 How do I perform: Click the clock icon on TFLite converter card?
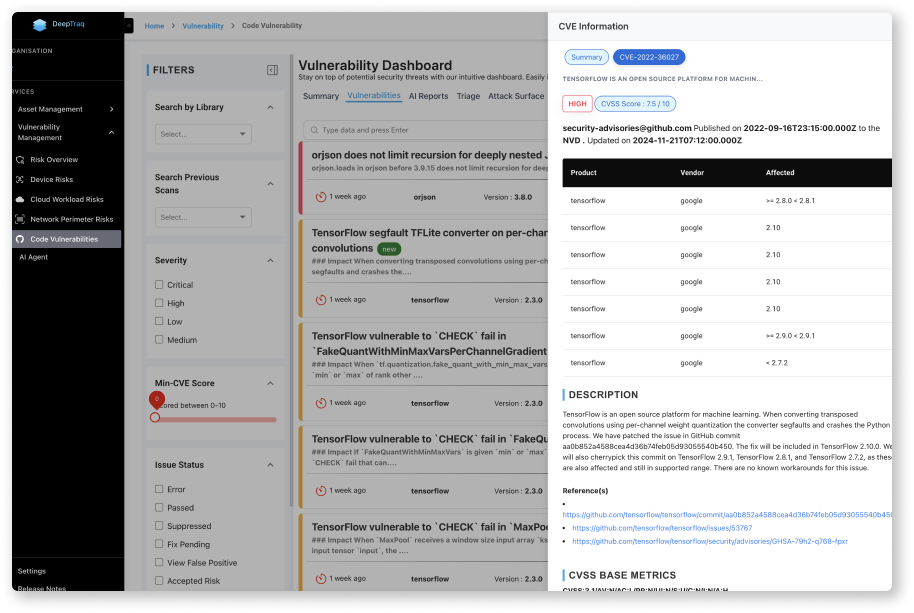click(x=321, y=300)
